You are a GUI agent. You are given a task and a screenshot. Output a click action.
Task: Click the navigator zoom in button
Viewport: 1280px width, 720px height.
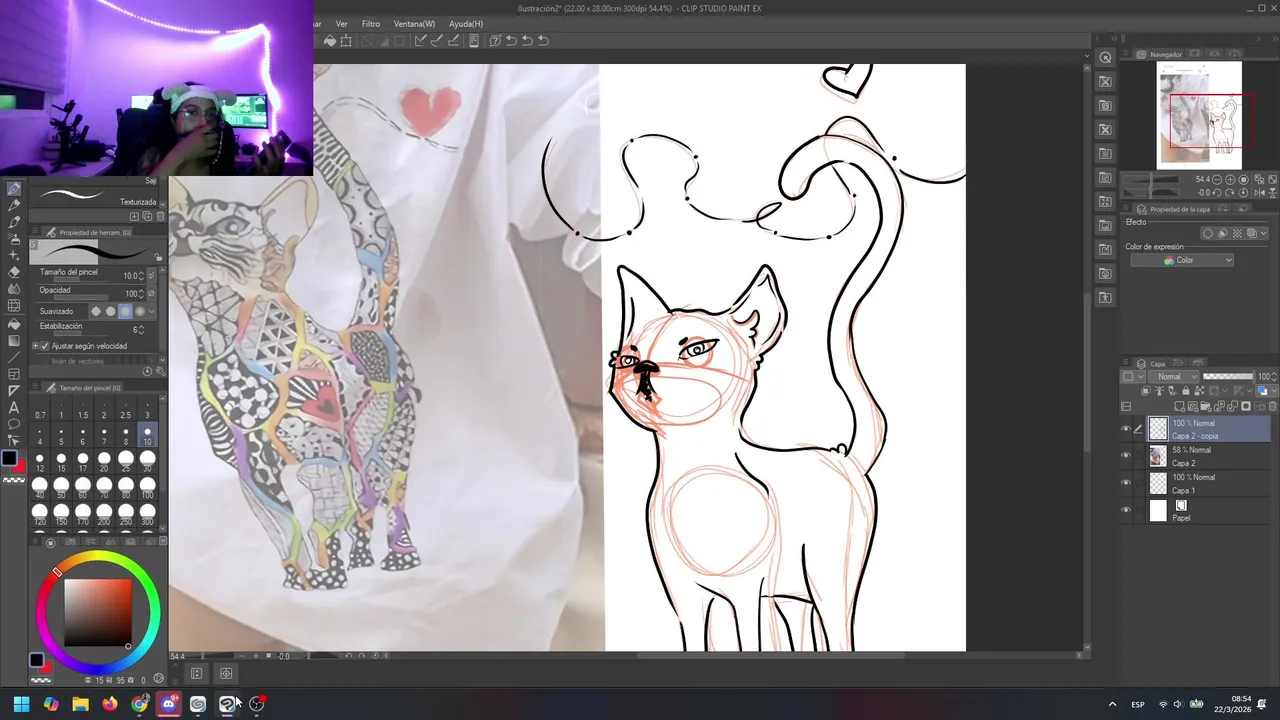[x=1230, y=179]
